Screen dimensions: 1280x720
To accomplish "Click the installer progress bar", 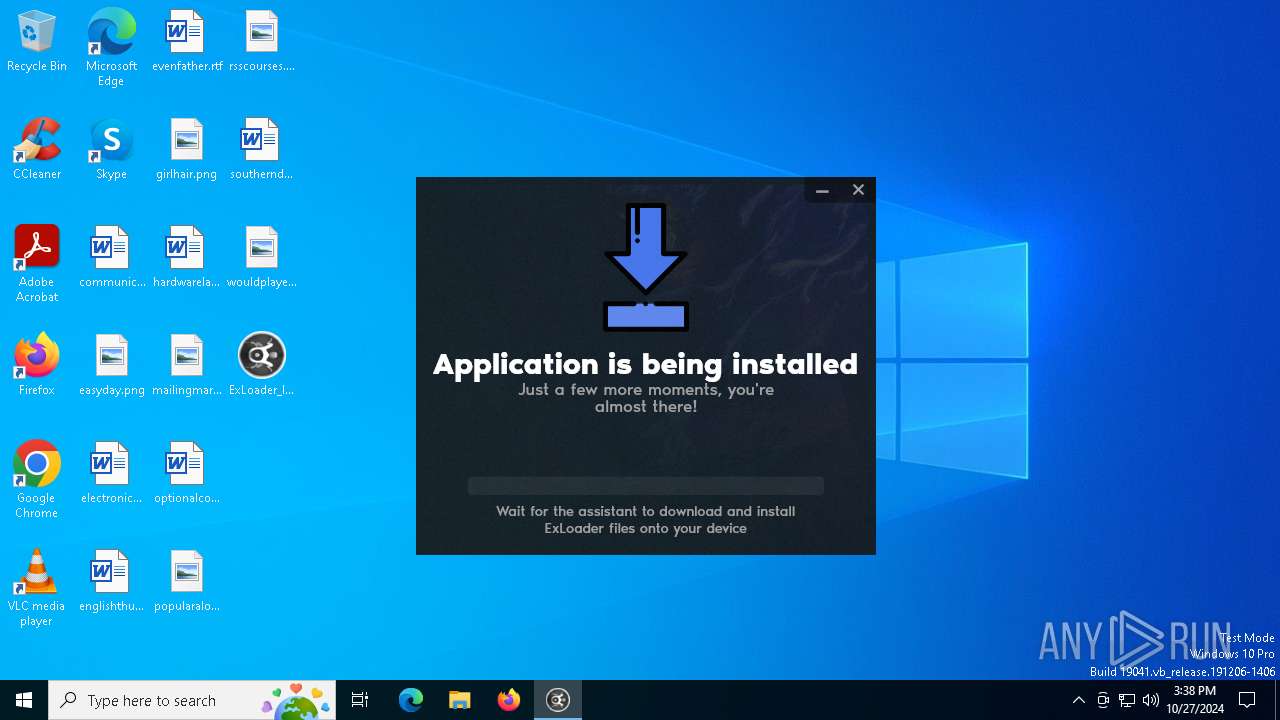I will (x=646, y=486).
